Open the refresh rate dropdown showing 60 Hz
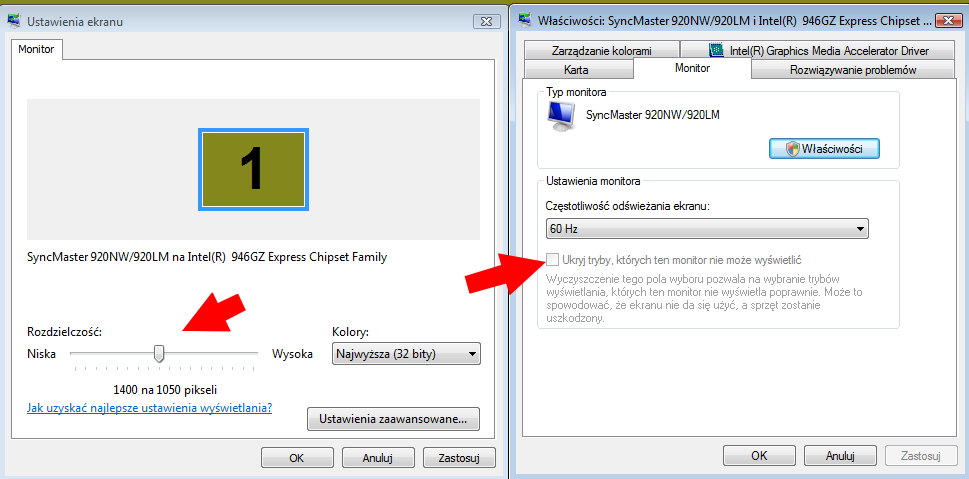 [707, 229]
